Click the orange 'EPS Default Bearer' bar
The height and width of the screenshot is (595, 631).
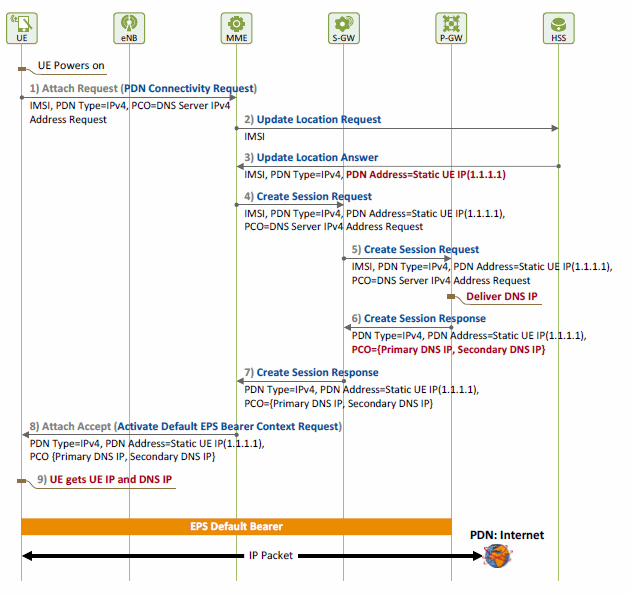coord(236,527)
